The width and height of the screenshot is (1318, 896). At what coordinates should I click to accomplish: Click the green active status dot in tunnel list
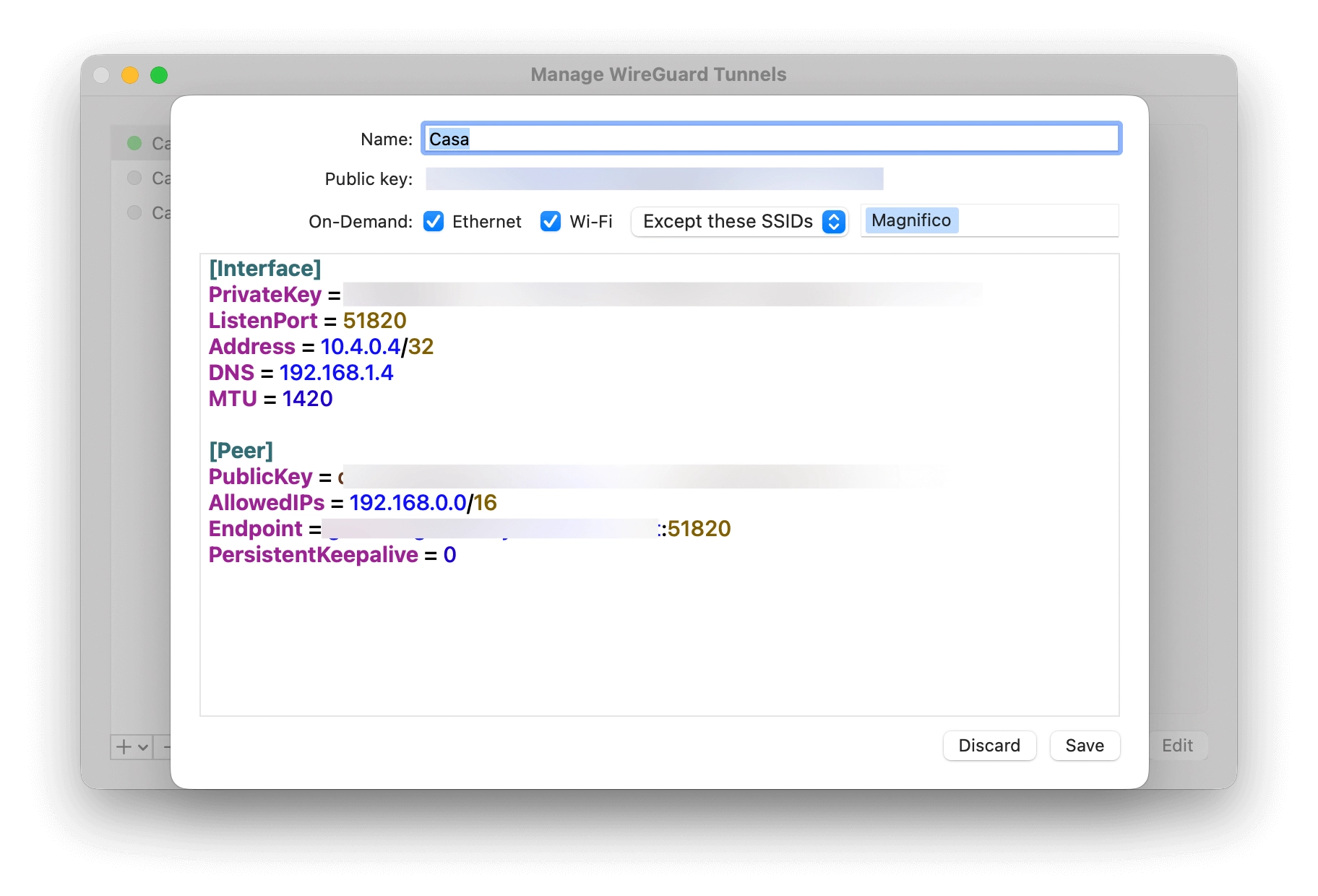click(x=134, y=143)
